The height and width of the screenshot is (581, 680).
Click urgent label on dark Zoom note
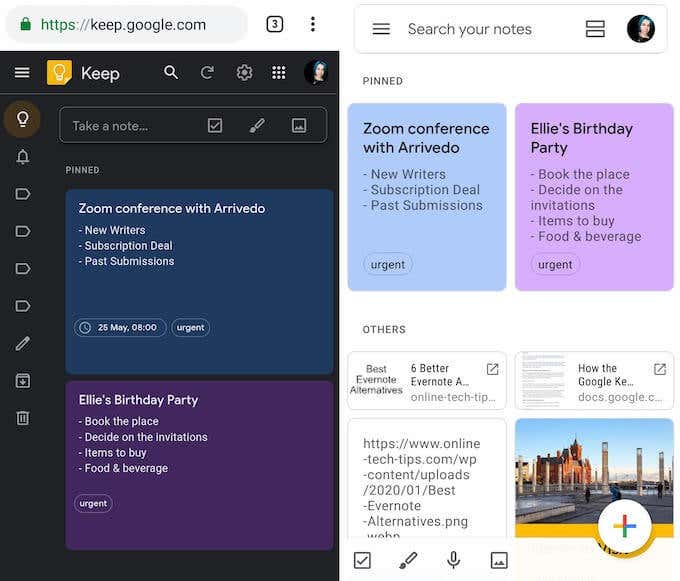click(190, 327)
